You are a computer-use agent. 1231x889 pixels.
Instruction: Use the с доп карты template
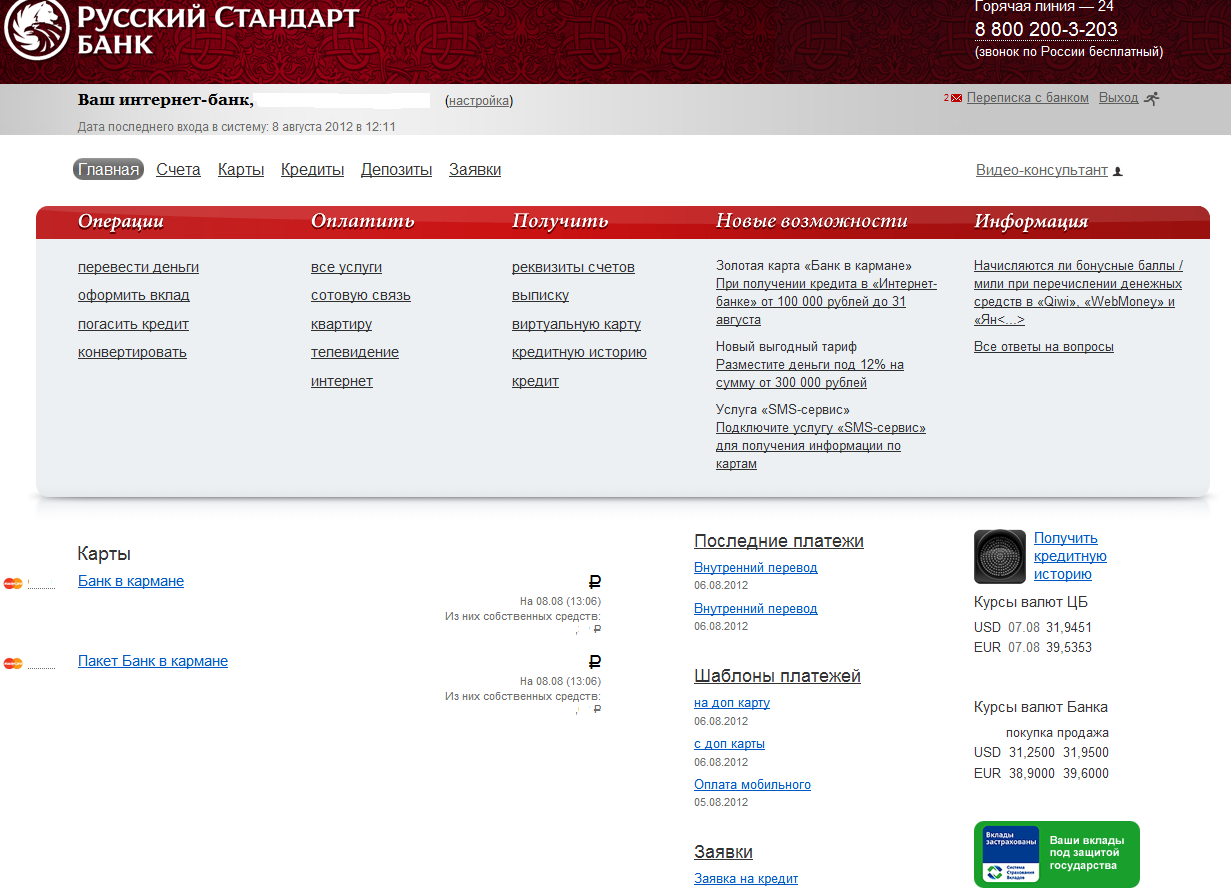click(x=729, y=744)
